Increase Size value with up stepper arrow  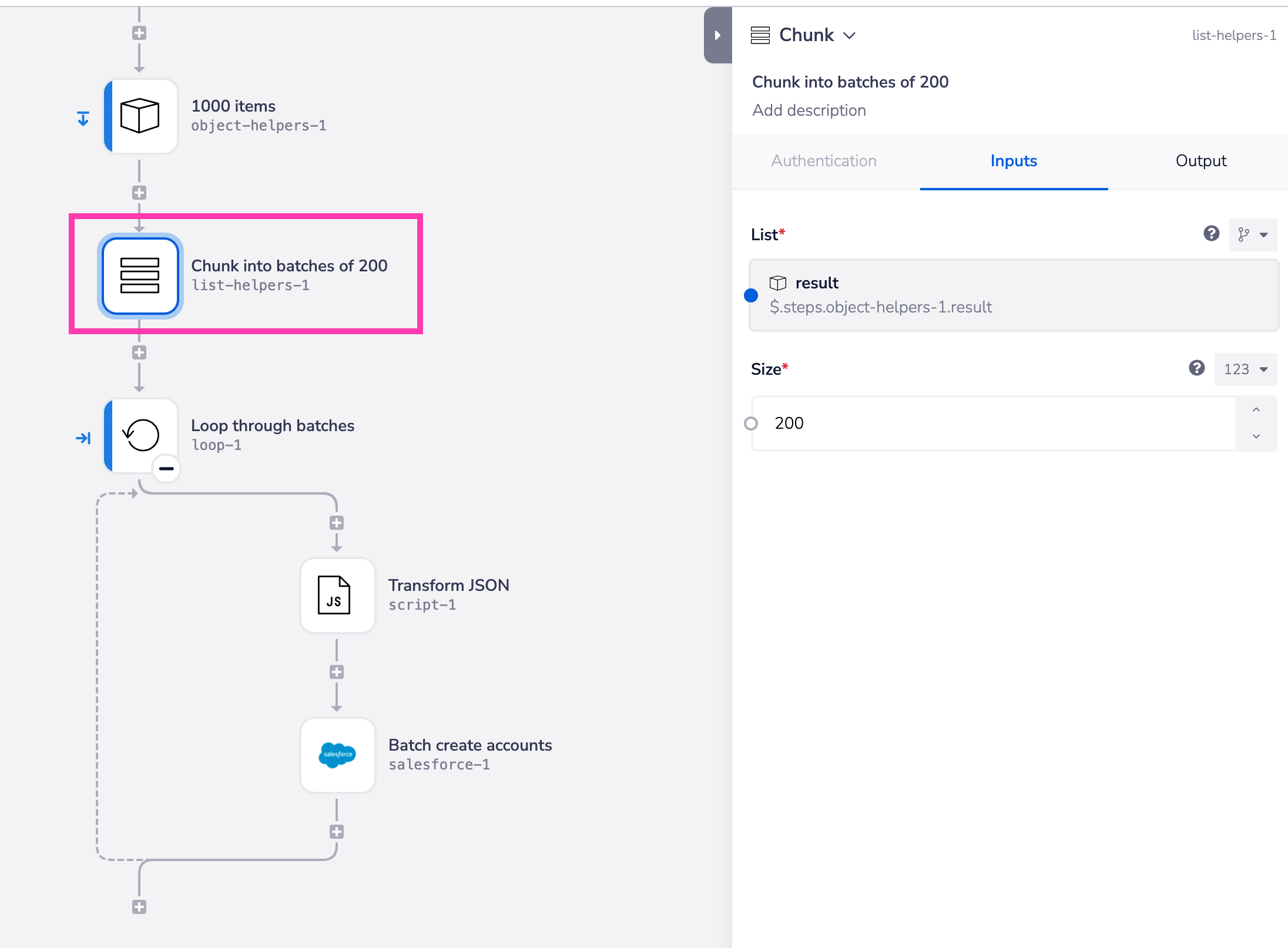click(1256, 410)
